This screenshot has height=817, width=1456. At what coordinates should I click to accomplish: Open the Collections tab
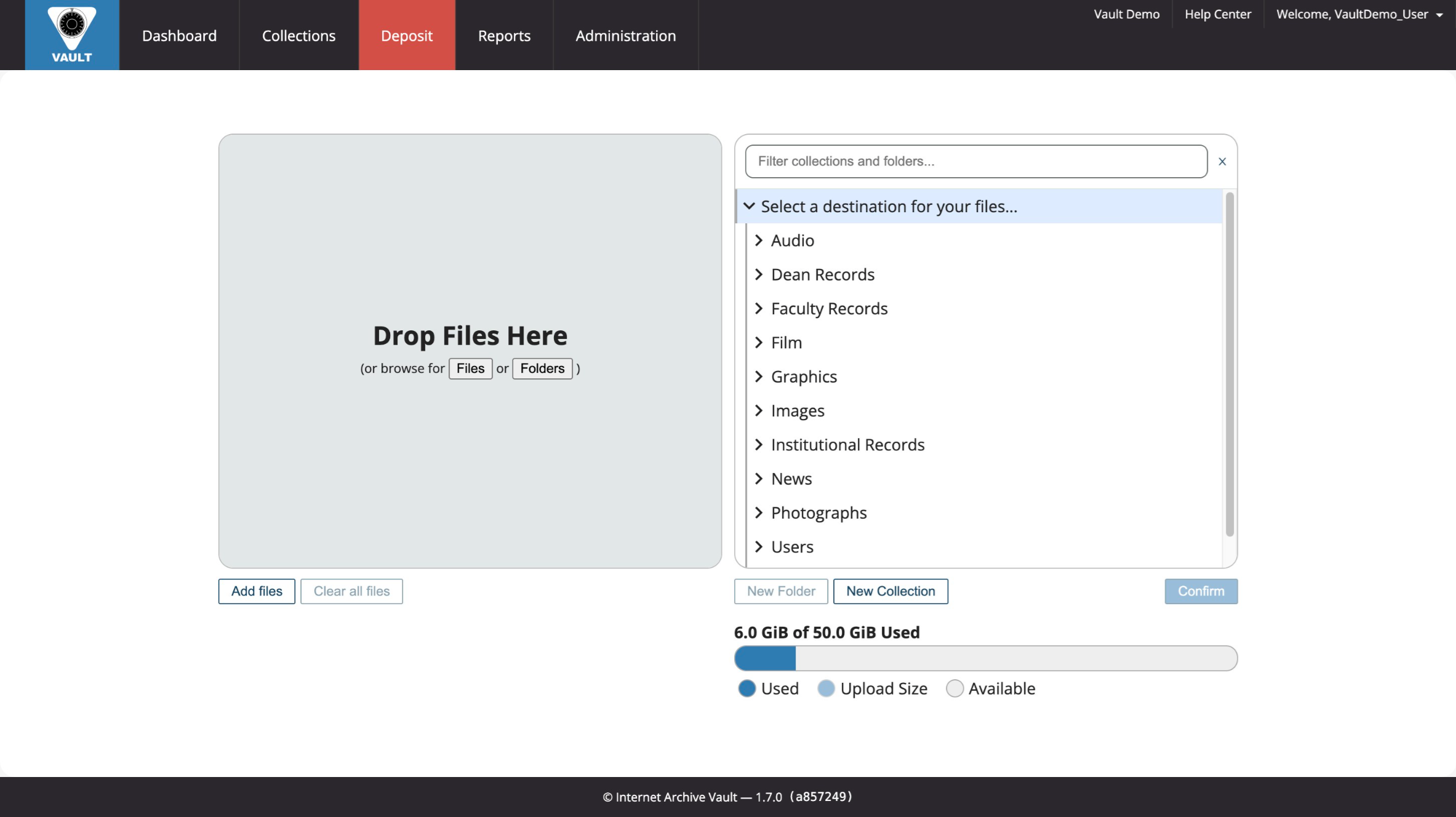(299, 35)
